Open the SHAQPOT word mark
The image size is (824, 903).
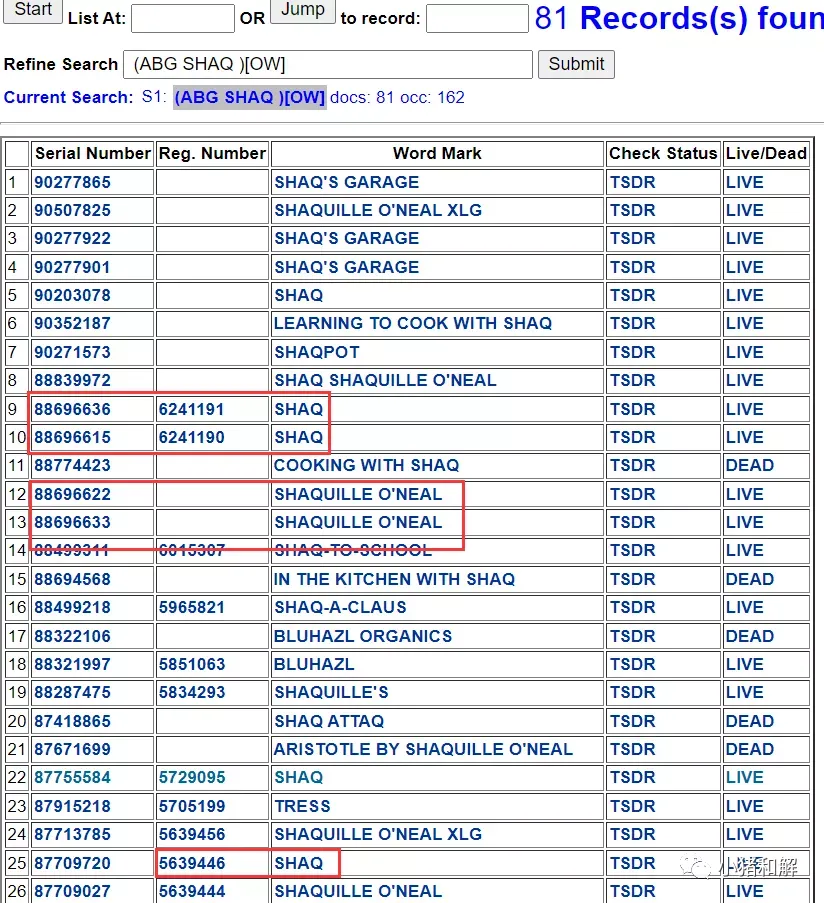point(317,352)
